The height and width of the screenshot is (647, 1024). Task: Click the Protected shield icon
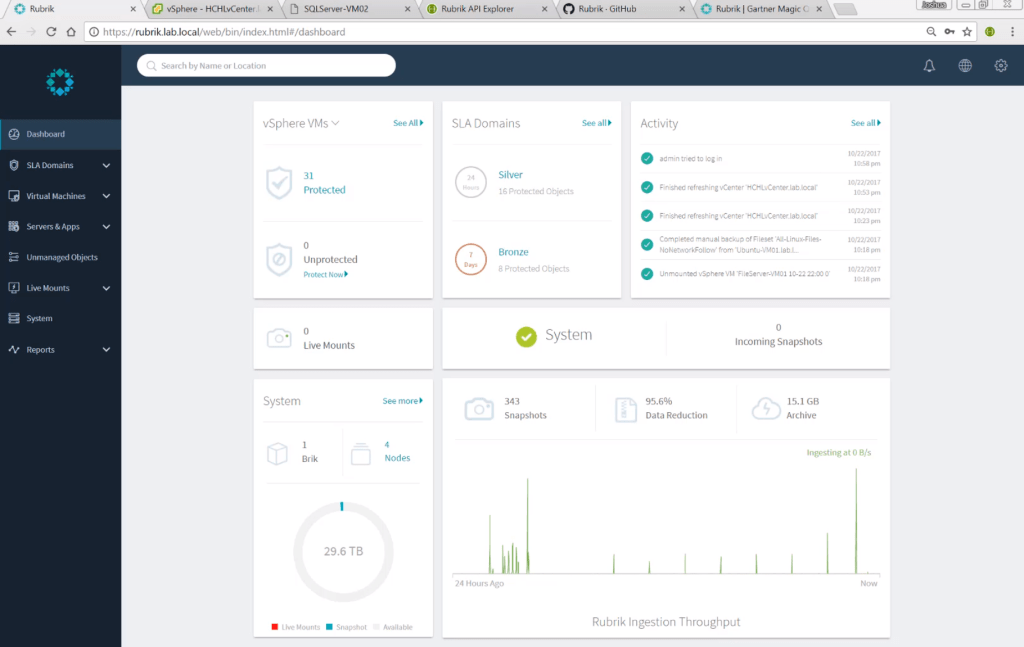tap(279, 183)
